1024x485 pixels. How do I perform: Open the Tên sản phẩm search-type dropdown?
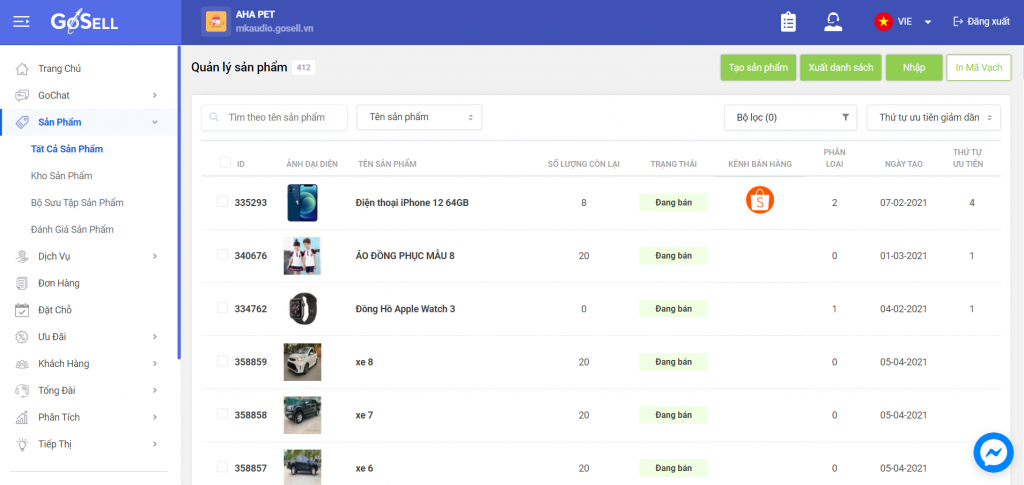419,117
